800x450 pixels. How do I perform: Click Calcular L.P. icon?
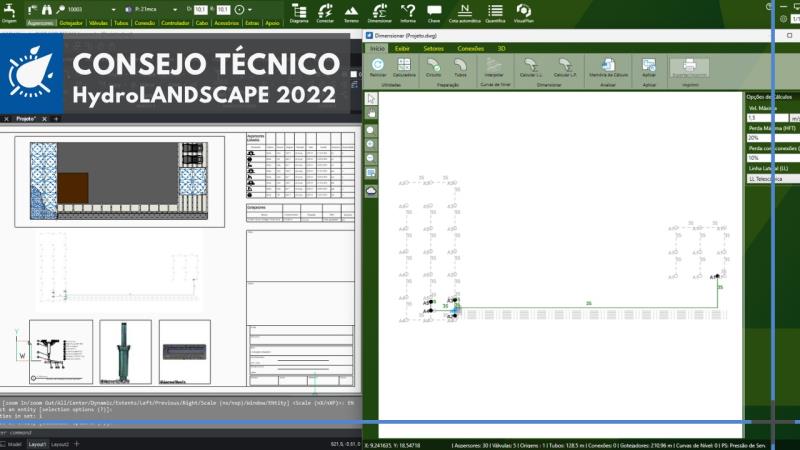(565, 67)
